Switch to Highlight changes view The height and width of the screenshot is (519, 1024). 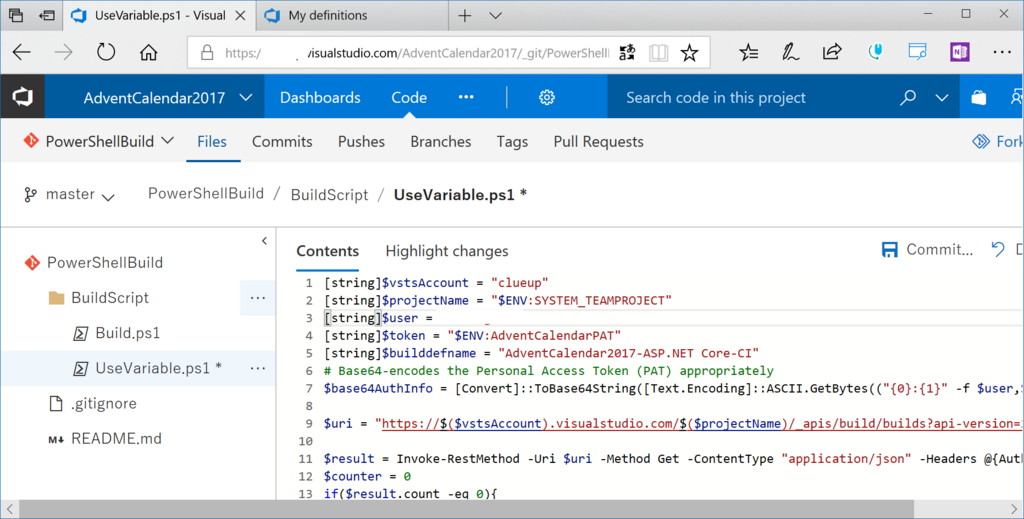pos(447,251)
